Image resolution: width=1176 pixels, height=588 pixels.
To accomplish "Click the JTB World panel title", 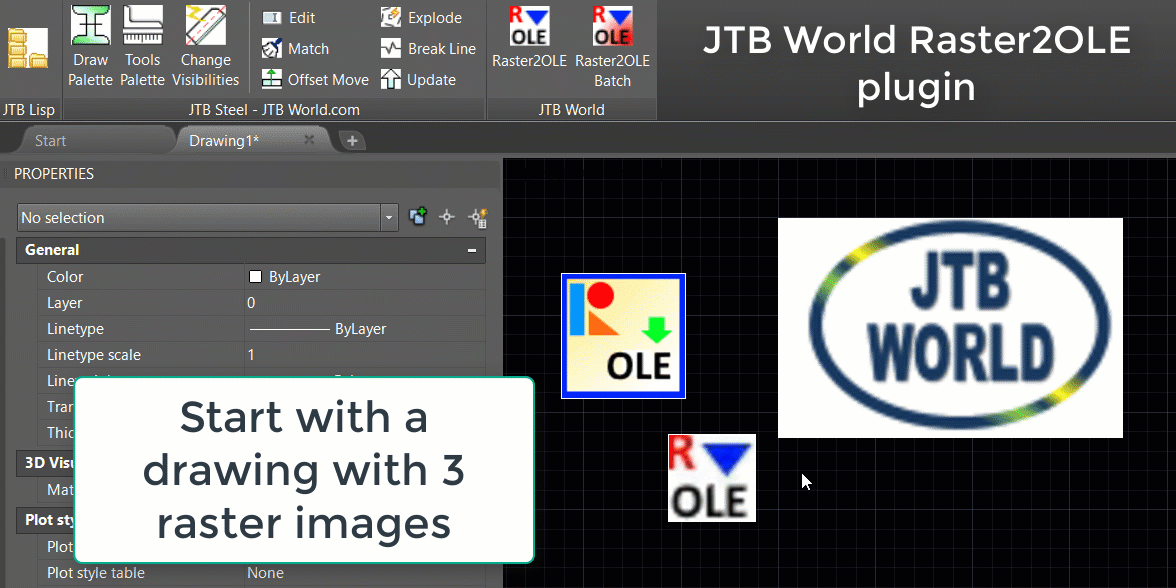I will [x=572, y=110].
